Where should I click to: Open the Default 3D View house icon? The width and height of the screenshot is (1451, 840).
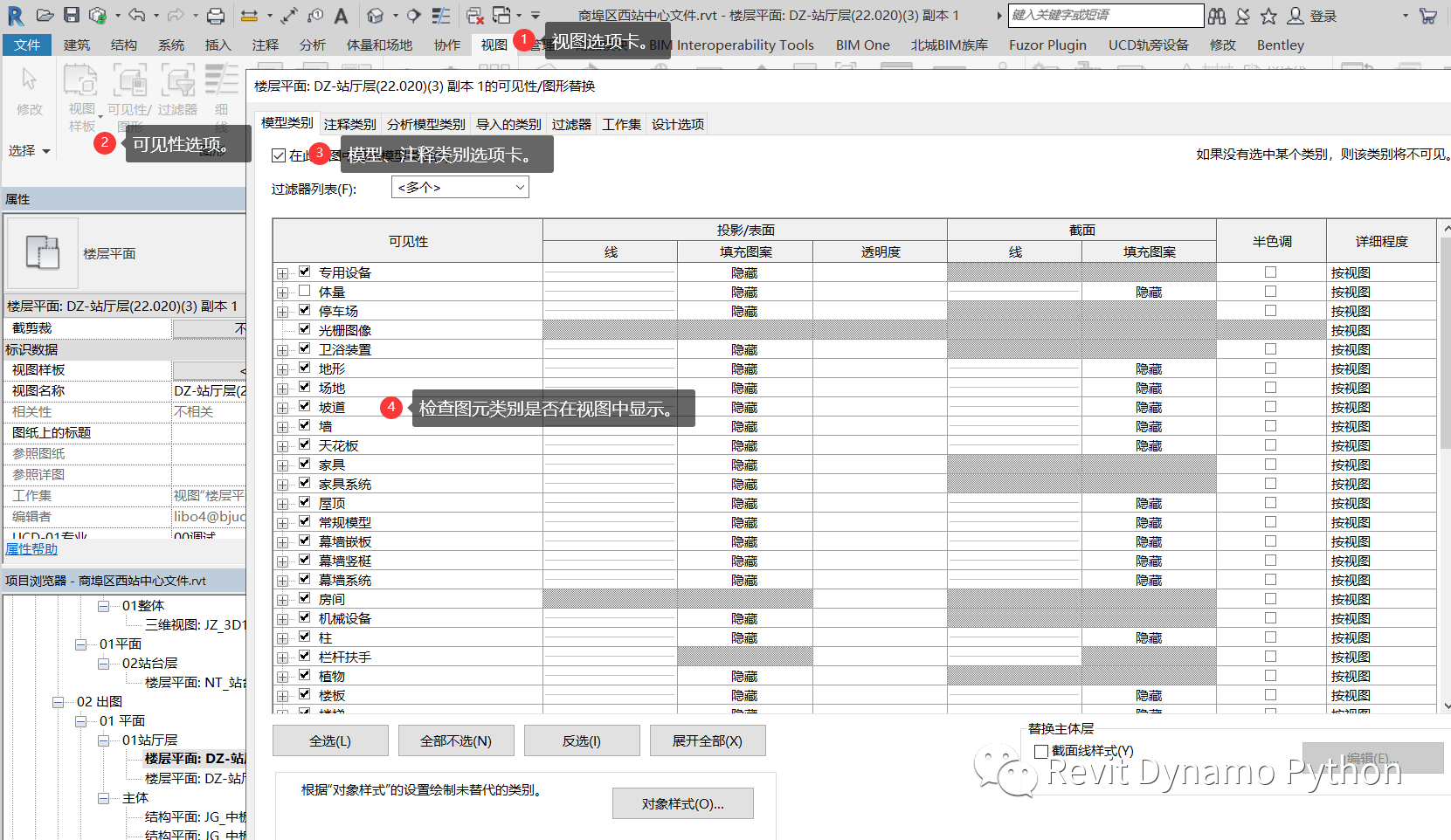(375, 15)
